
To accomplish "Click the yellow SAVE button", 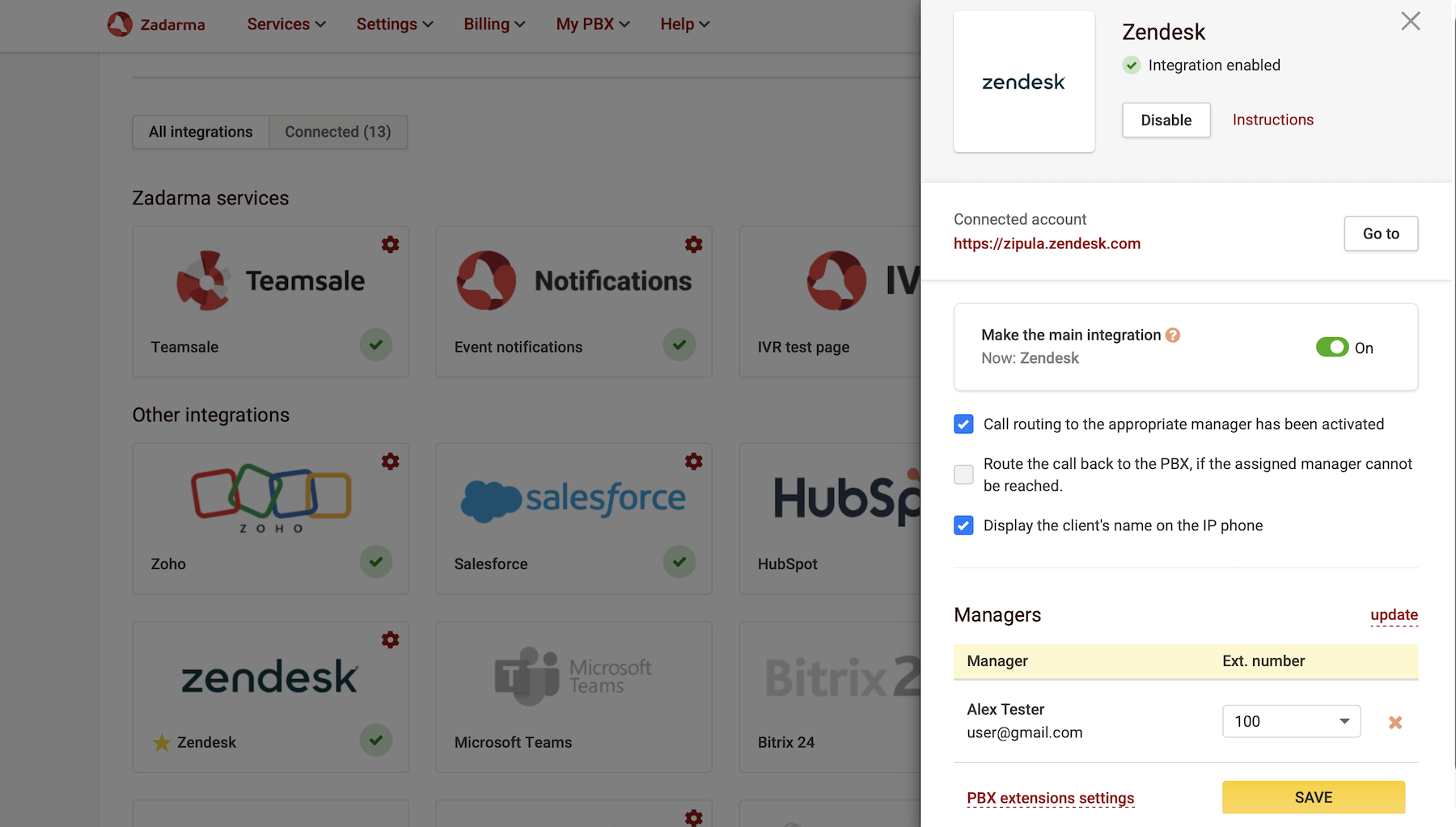I will 1314,797.
